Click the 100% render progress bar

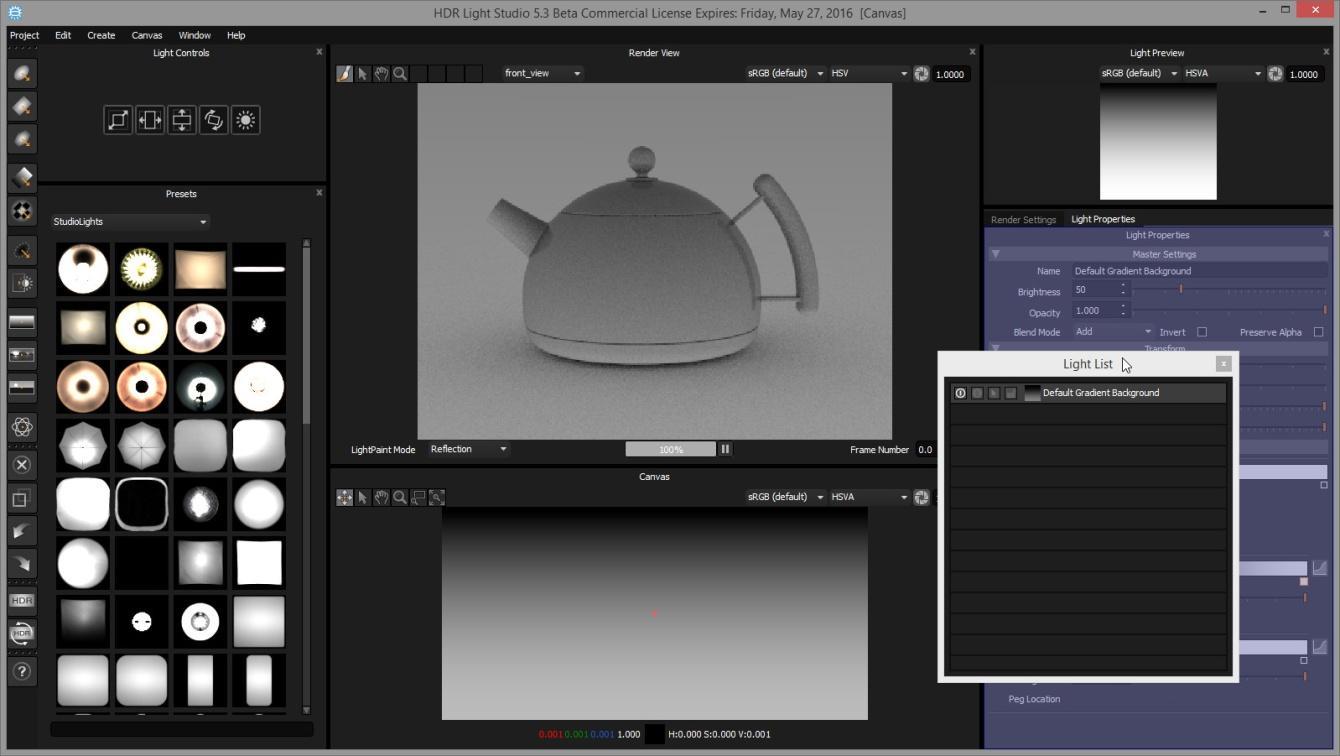(671, 450)
